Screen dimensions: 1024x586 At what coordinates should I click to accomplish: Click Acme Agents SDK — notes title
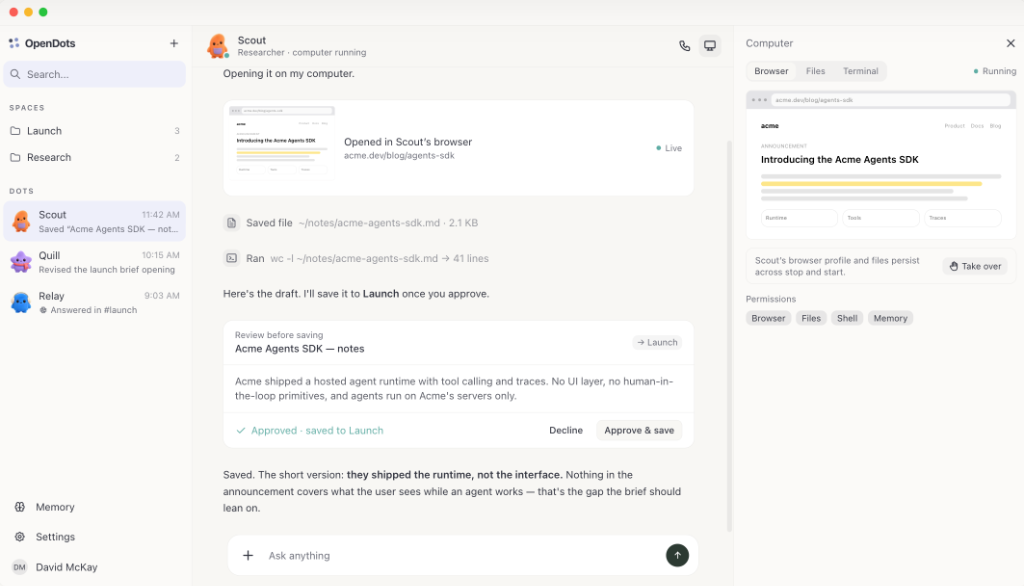(300, 349)
